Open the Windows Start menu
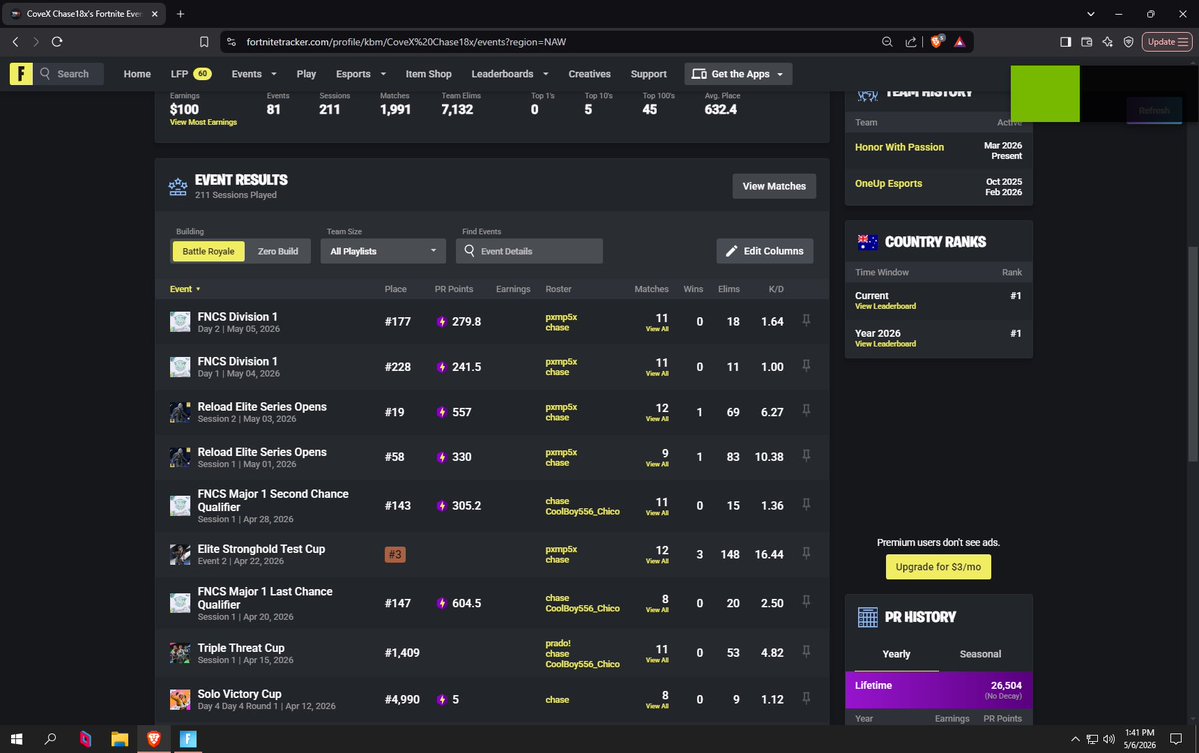Screen dimensions: 1199x753 pyautogui.click(x=16, y=738)
